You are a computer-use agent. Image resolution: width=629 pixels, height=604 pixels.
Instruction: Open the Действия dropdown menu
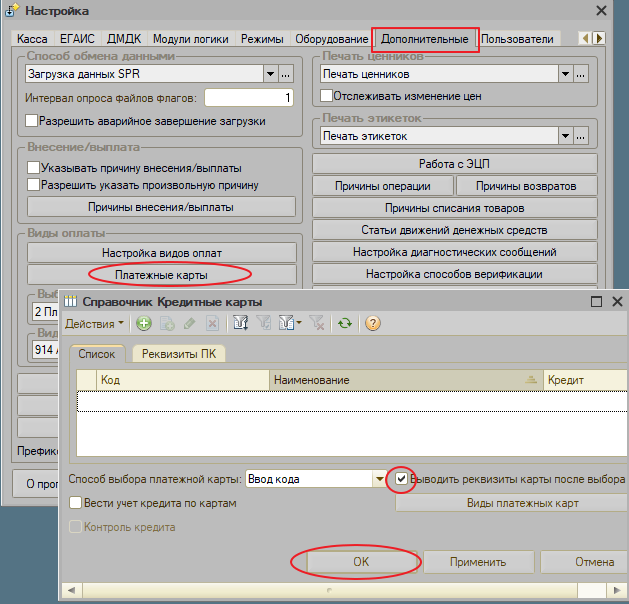(x=95, y=323)
